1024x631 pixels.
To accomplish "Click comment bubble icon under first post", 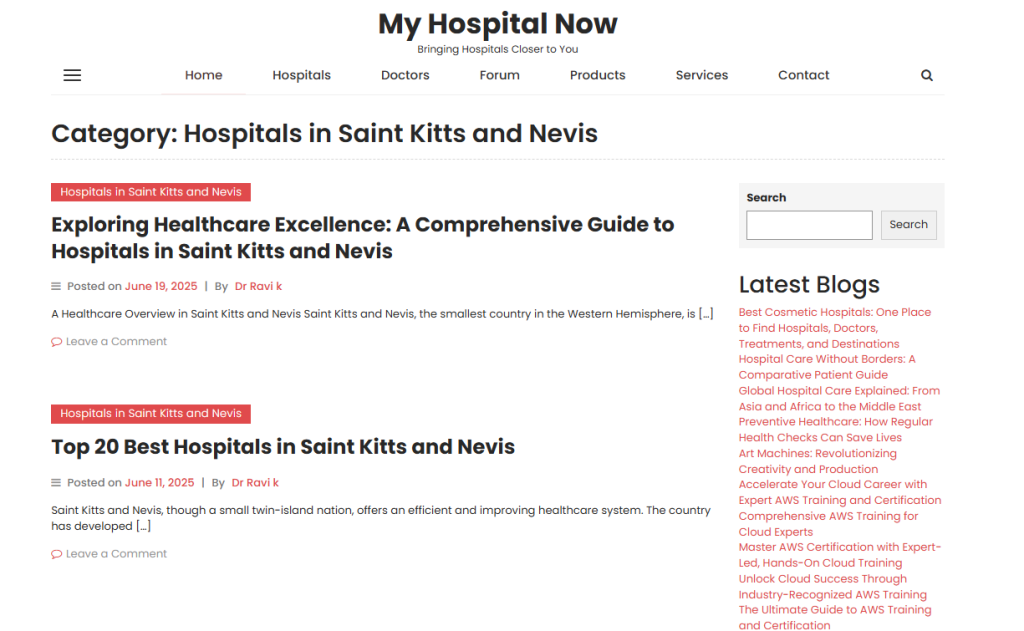I will pyautogui.click(x=57, y=342).
